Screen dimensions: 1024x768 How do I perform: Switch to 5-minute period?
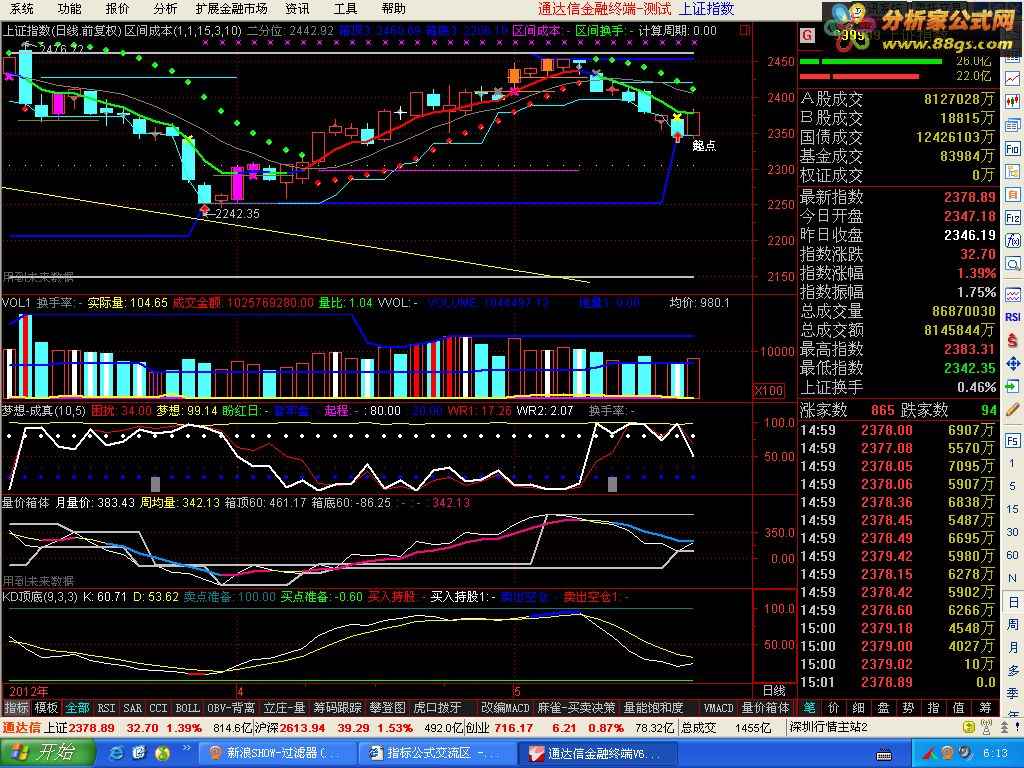point(1012,486)
